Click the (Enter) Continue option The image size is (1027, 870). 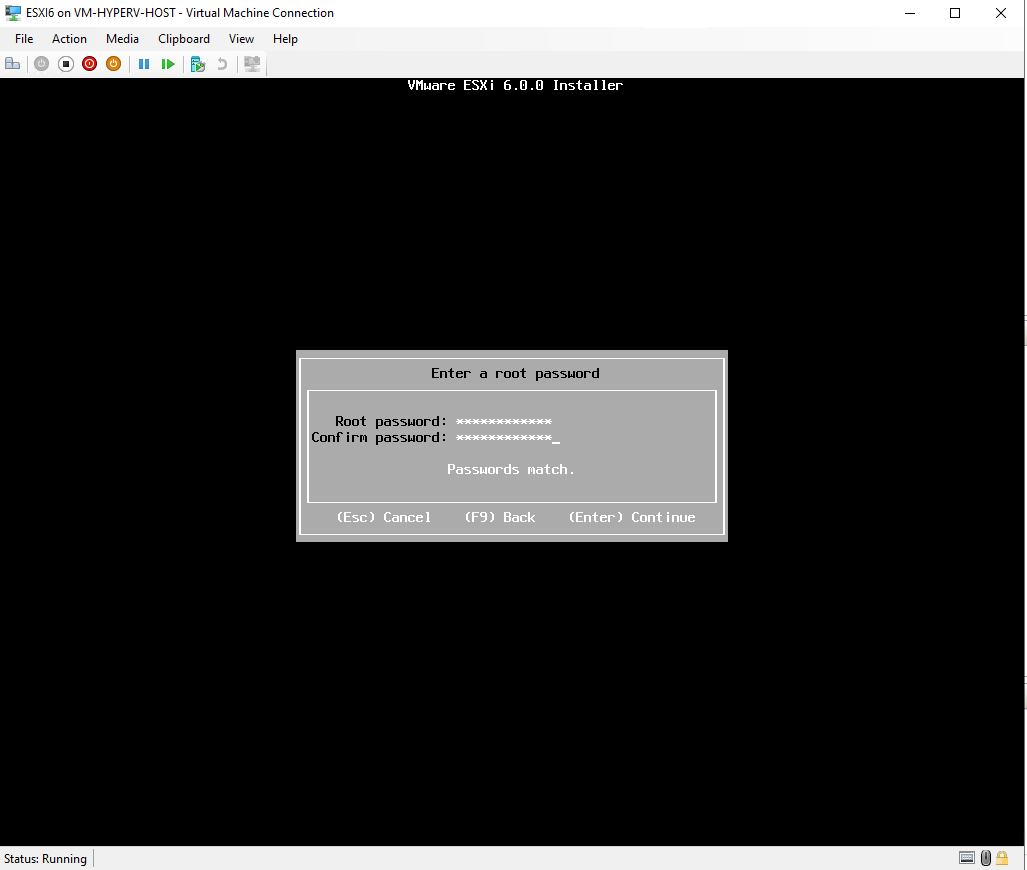click(632, 517)
